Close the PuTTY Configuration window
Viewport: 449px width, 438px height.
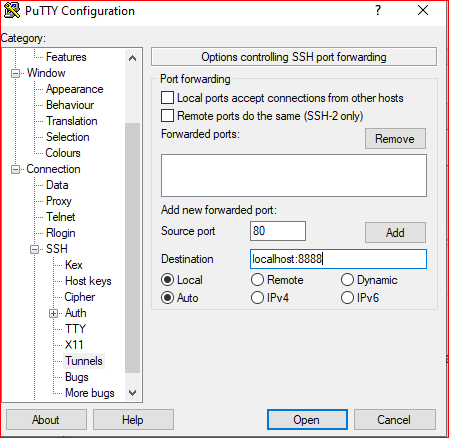[423, 10]
